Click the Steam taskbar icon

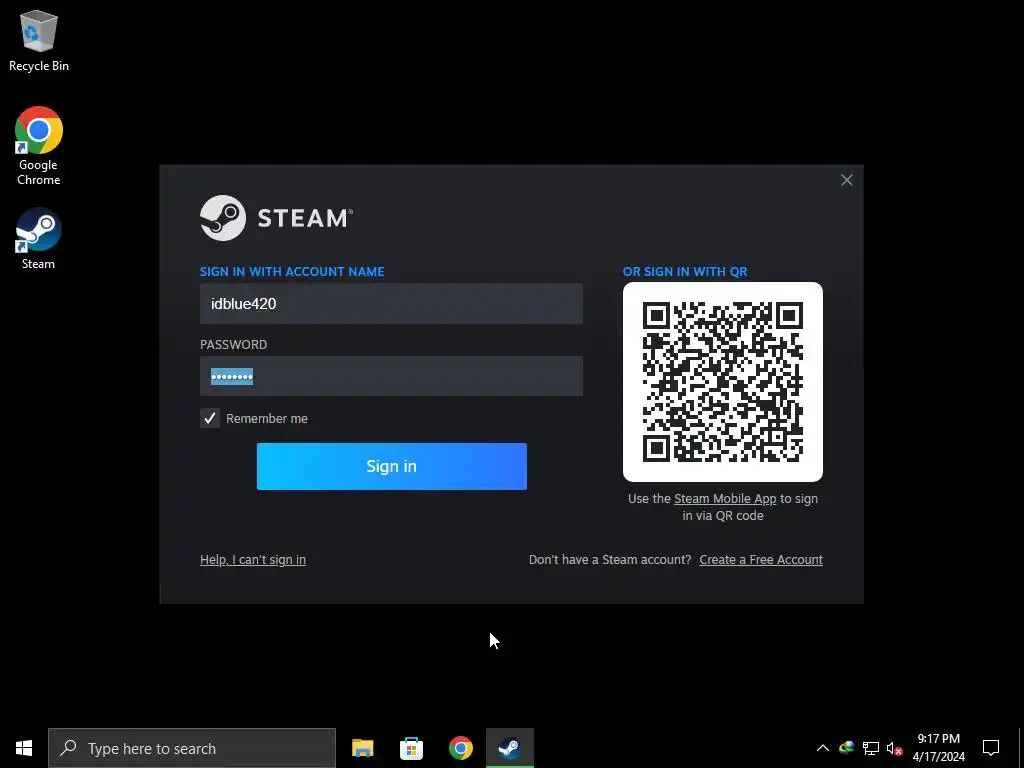[x=510, y=748]
